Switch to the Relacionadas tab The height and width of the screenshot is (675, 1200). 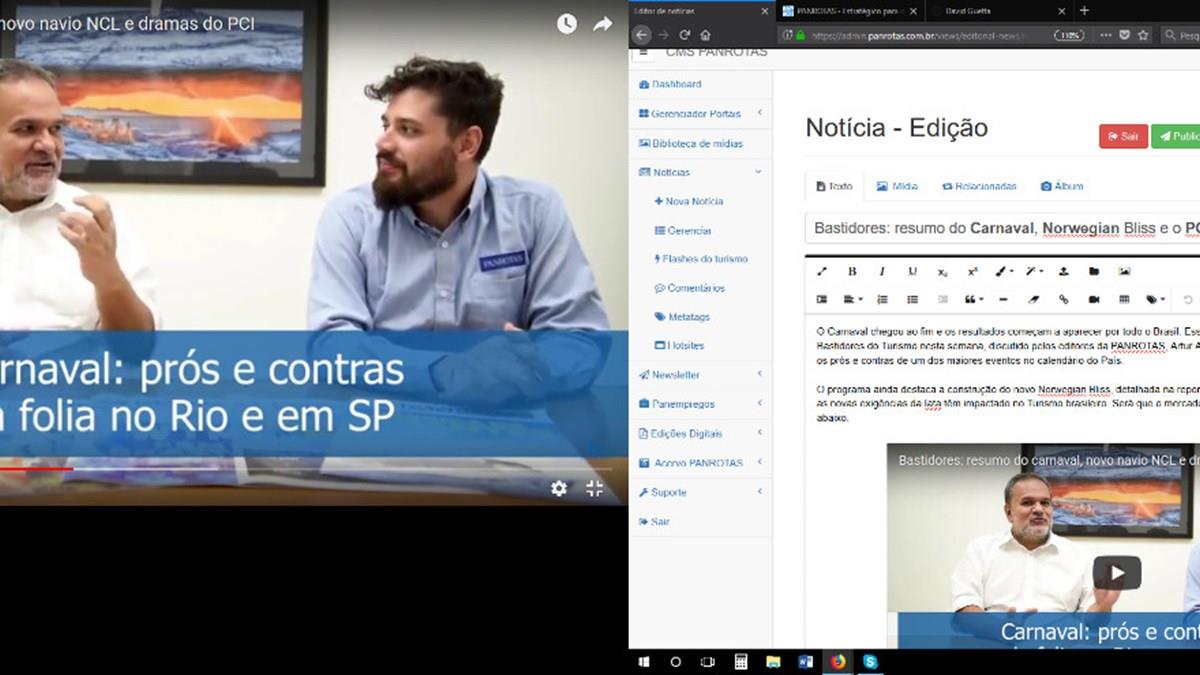point(979,186)
